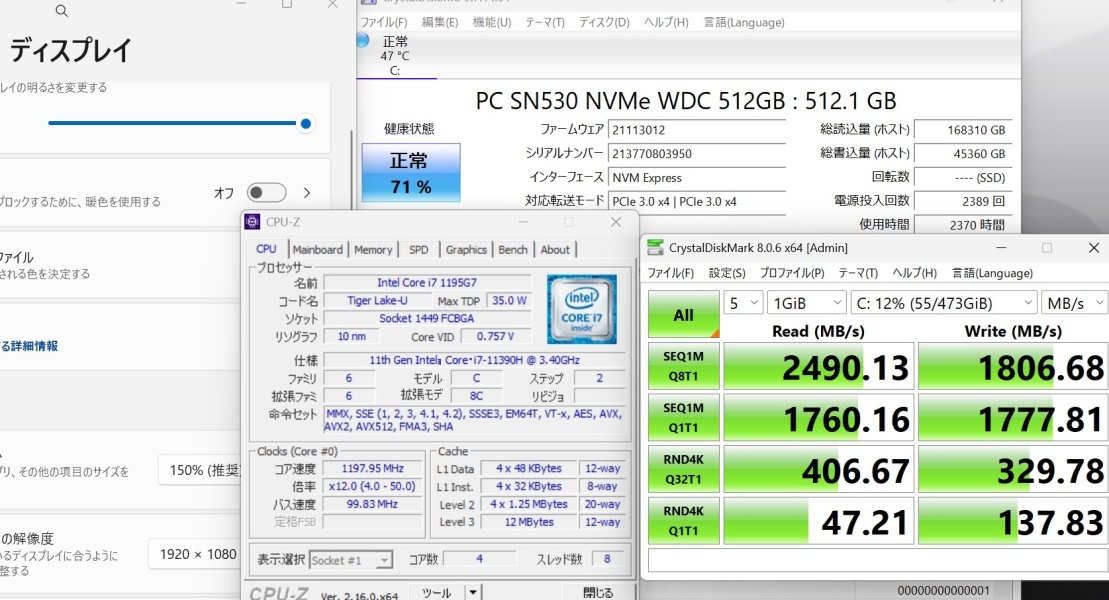The width and height of the screenshot is (1109, 600).
Task: Open the ツール dropdown arrow in CPU-Z
Action: (473, 592)
